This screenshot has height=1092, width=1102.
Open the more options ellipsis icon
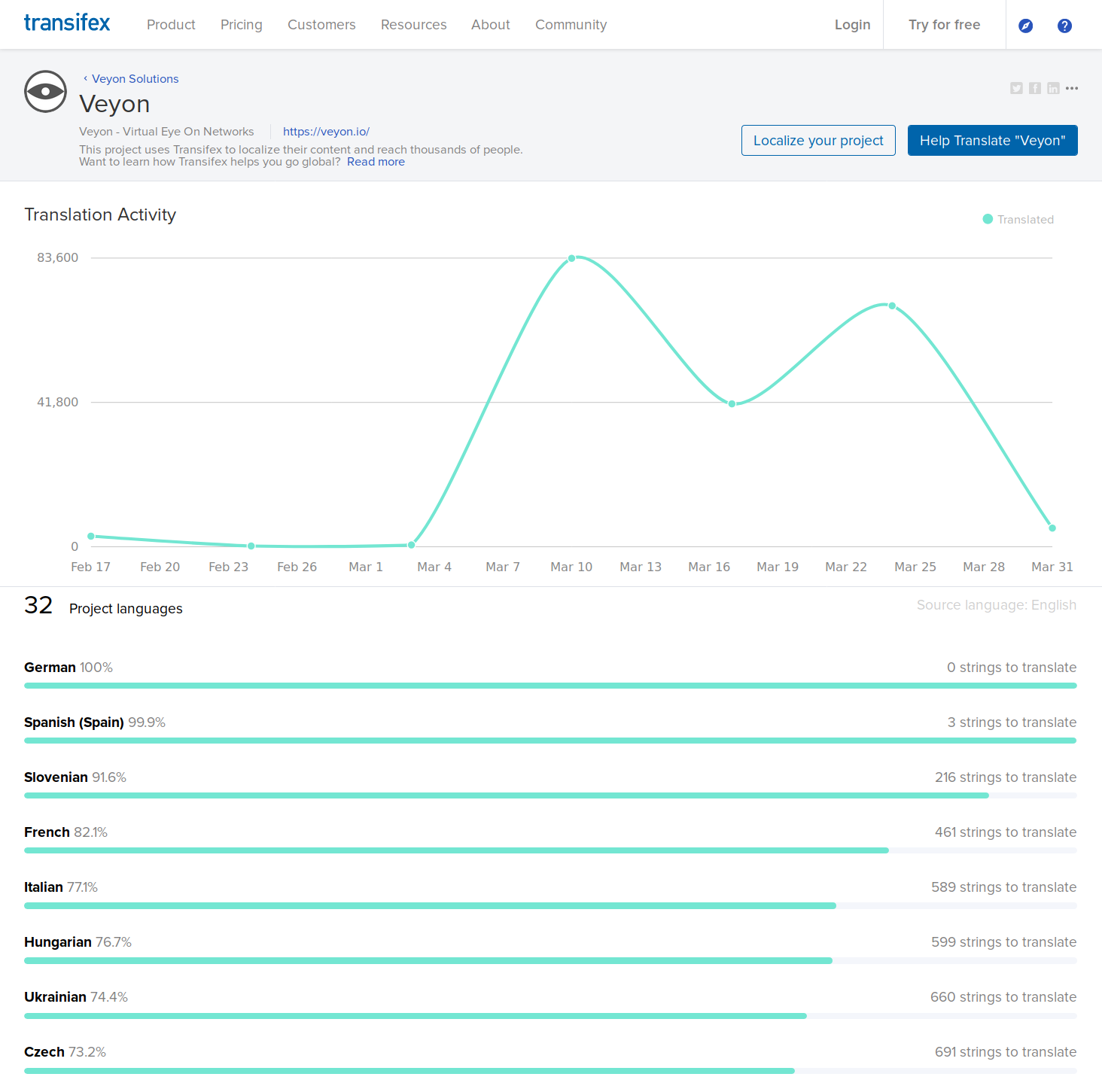pos(1072,88)
